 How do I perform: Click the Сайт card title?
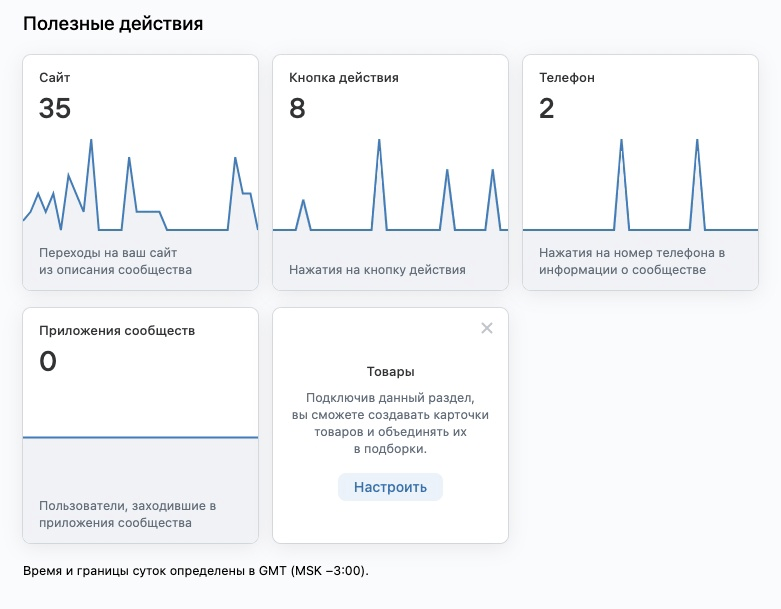[55, 78]
